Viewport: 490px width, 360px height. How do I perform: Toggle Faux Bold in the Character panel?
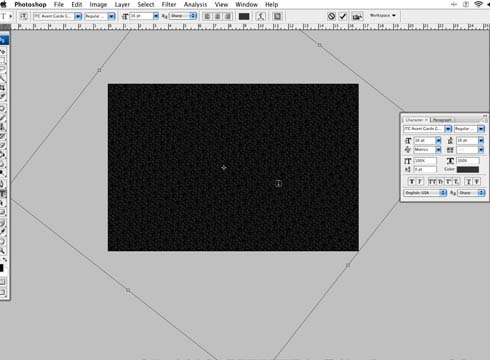pyautogui.click(x=412, y=181)
